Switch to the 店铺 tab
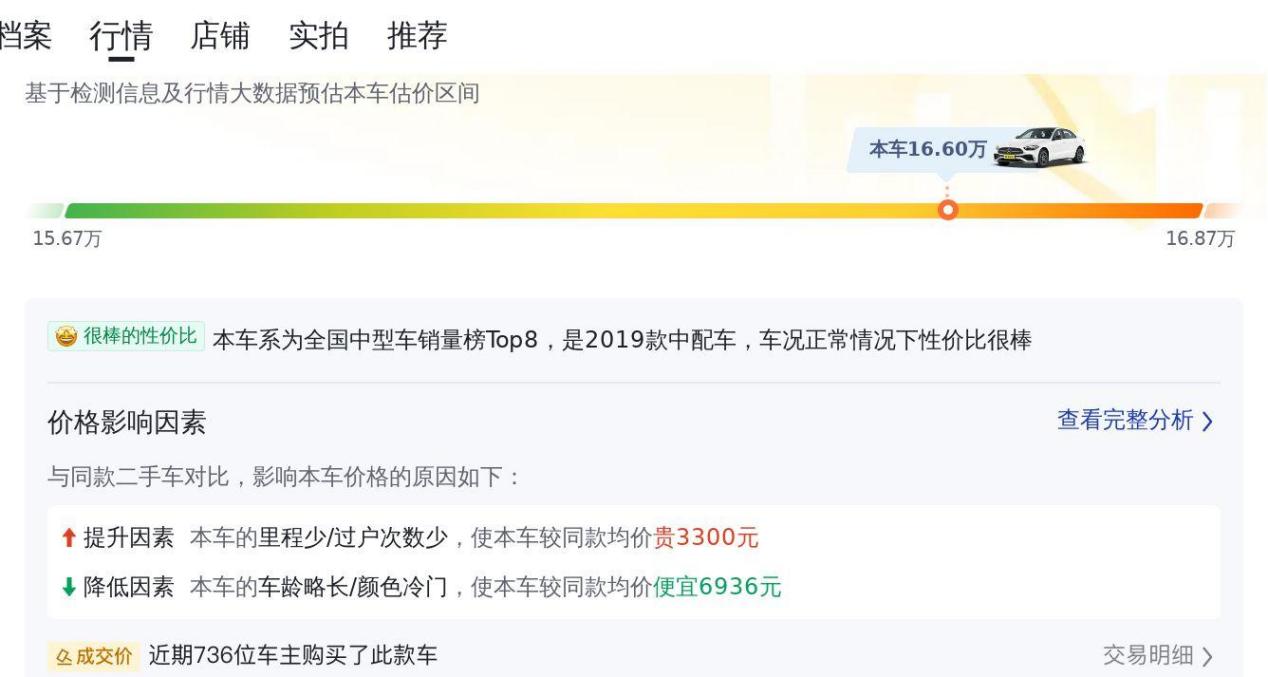 219,36
